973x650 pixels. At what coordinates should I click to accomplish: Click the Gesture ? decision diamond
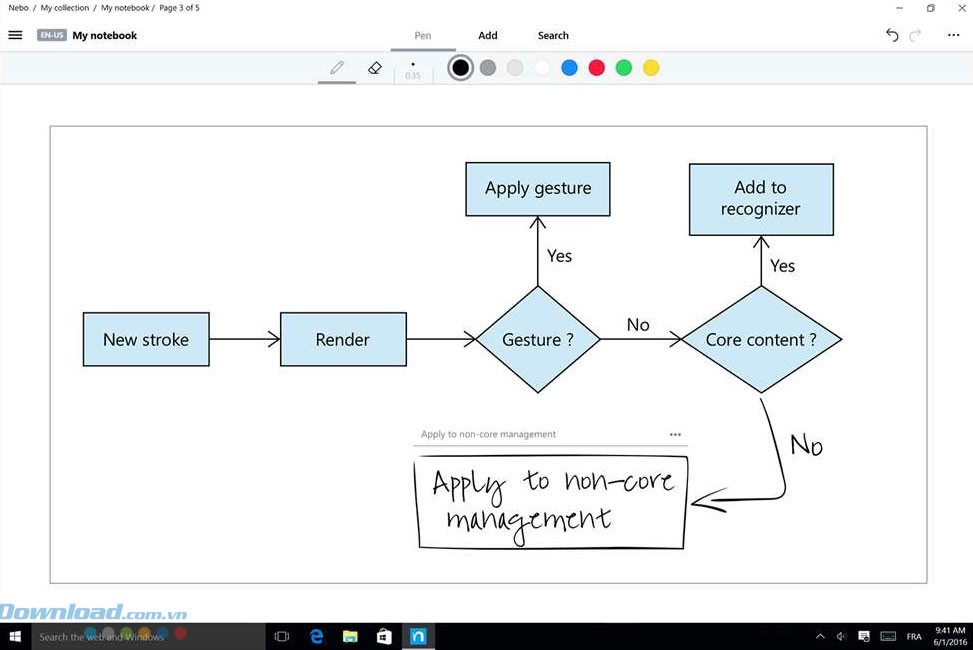[x=538, y=340]
